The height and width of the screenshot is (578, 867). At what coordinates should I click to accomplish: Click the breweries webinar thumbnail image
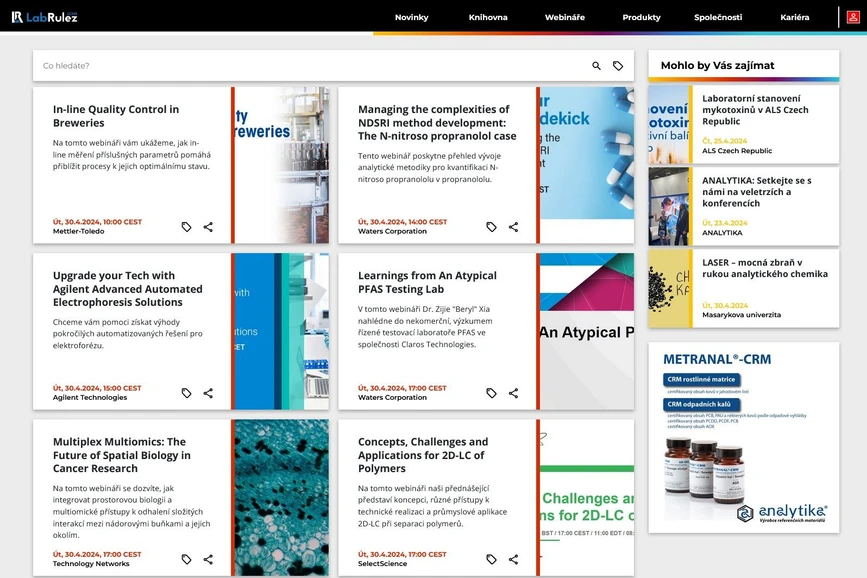coord(281,165)
